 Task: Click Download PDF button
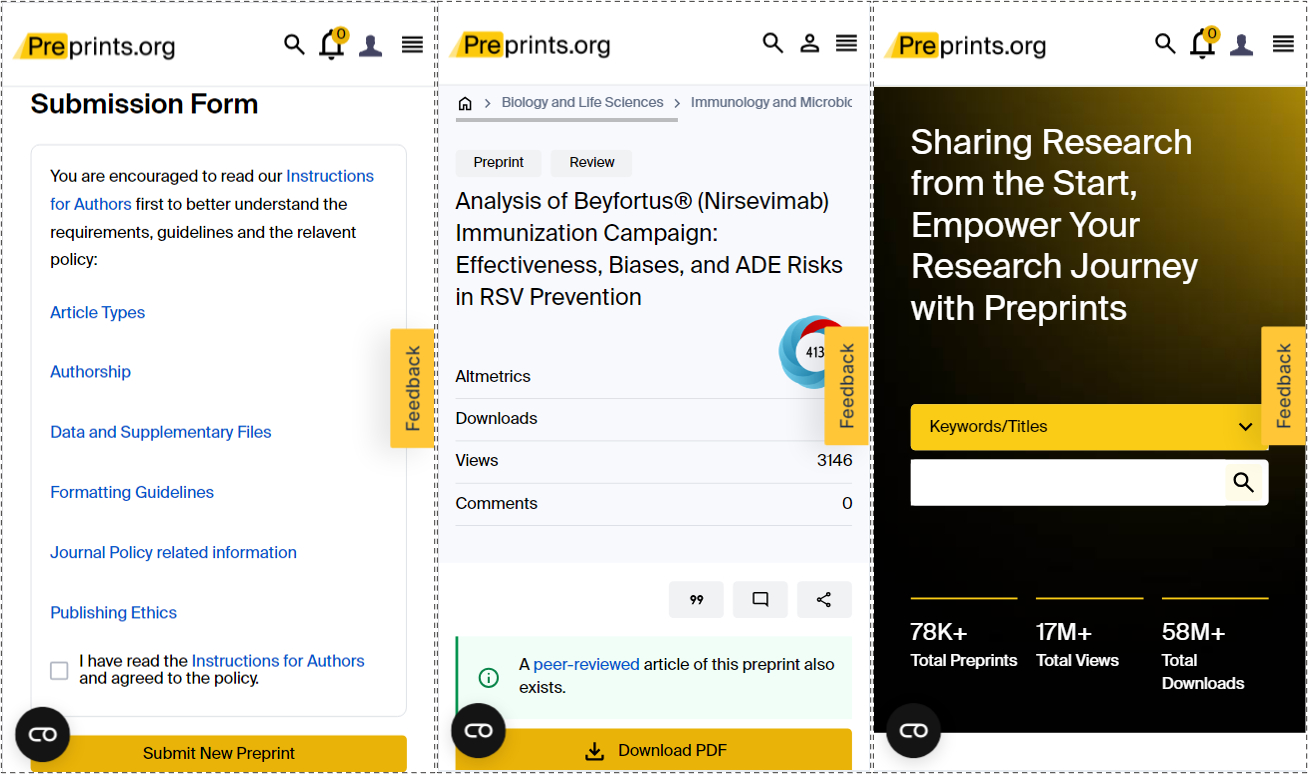[x=654, y=750]
